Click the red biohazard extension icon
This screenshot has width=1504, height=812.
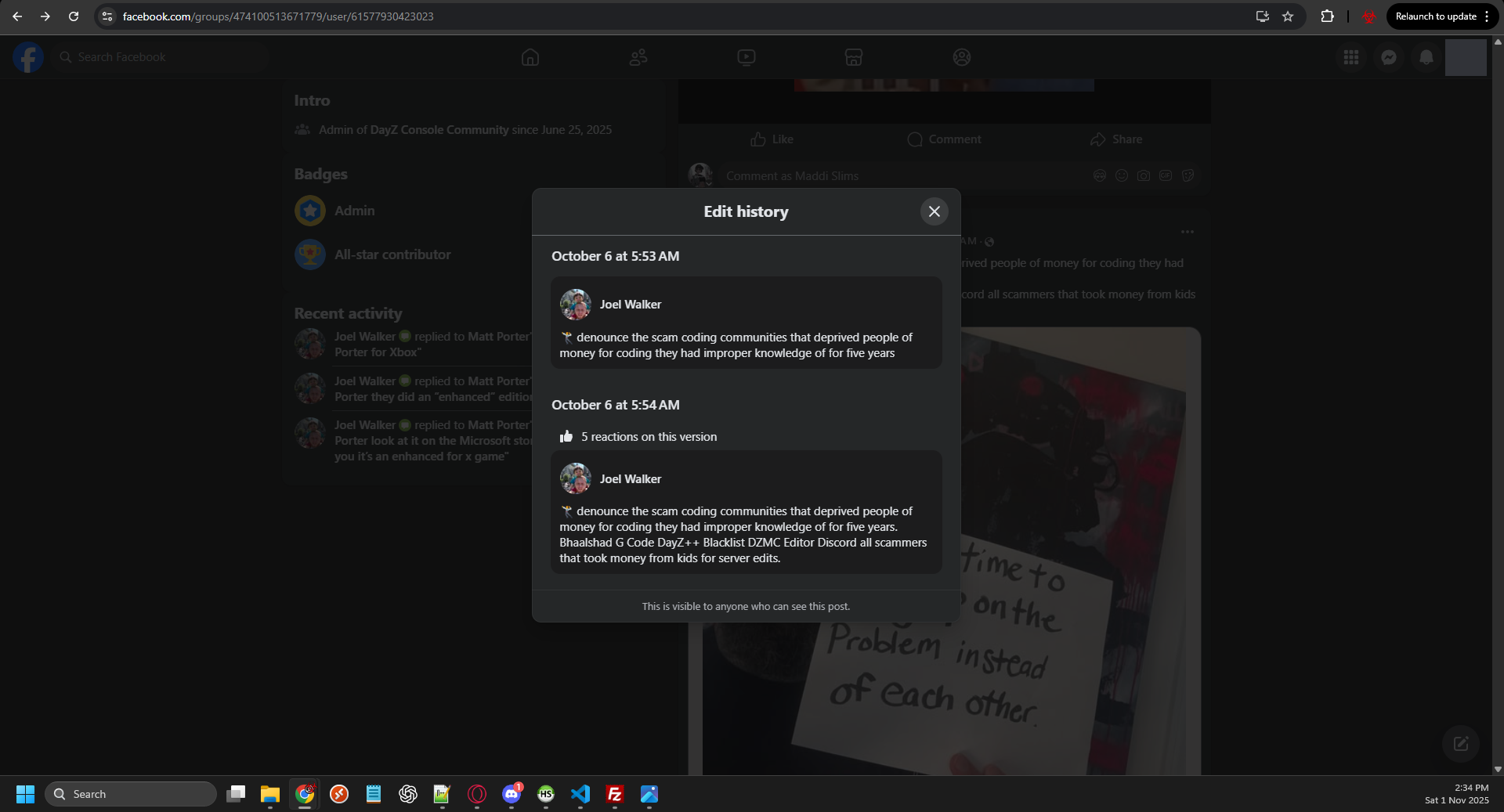1369,16
